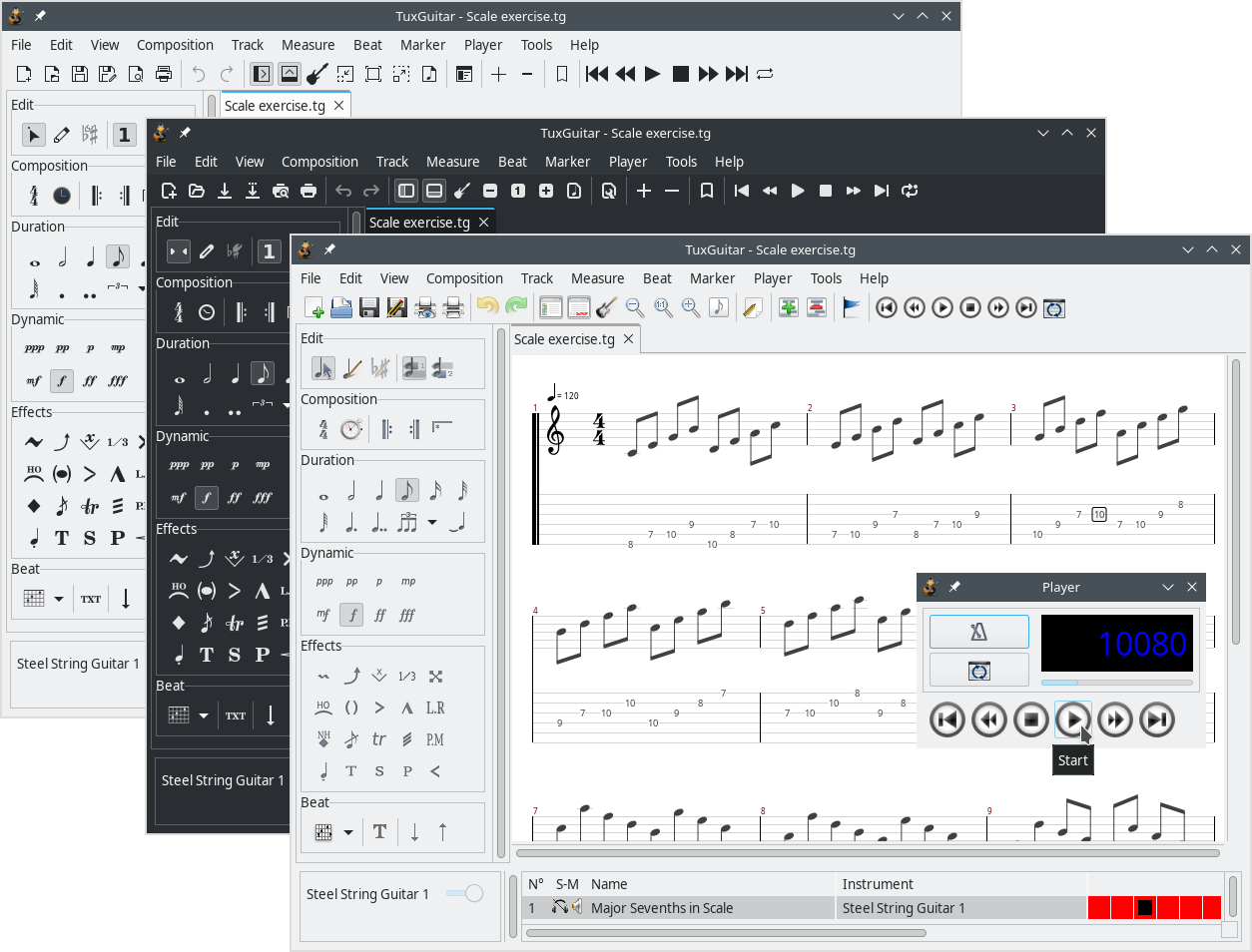1252x952 pixels.
Task: Click the down chevron in dark window title bar
Action: coord(1043,133)
